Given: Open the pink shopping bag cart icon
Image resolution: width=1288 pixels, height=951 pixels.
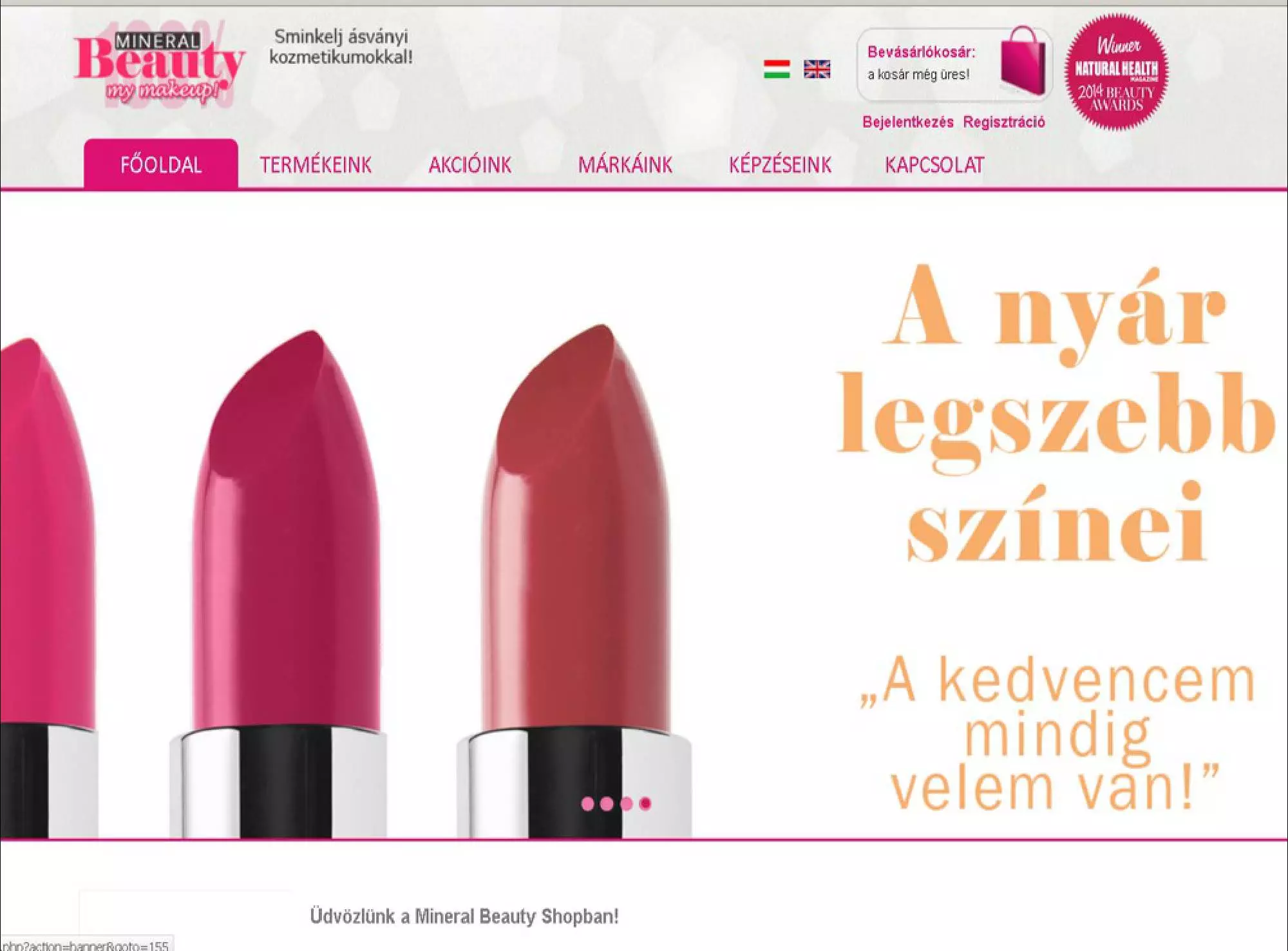Looking at the screenshot, I should pyautogui.click(x=1023, y=61).
